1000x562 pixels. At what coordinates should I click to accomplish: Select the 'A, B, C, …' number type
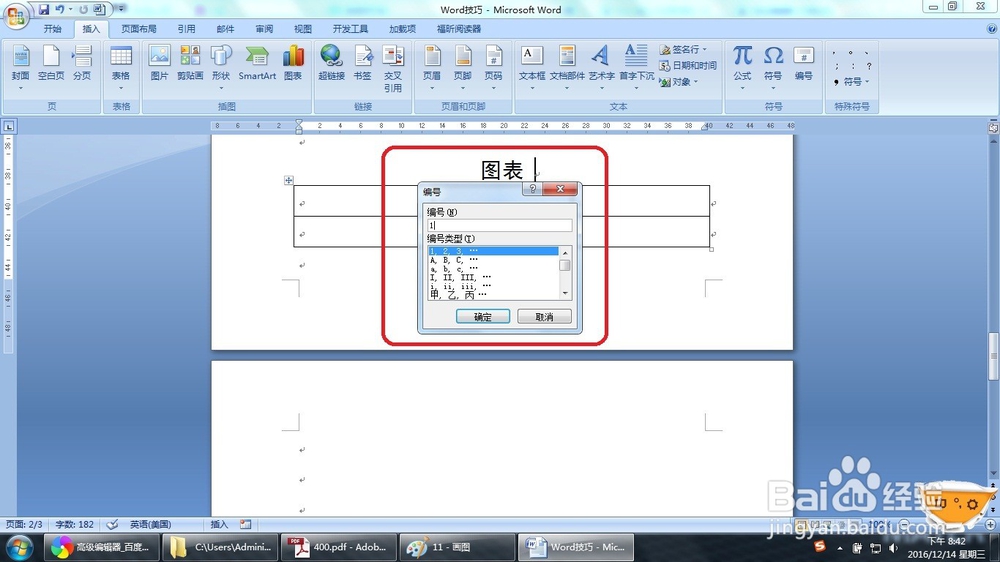[492, 260]
